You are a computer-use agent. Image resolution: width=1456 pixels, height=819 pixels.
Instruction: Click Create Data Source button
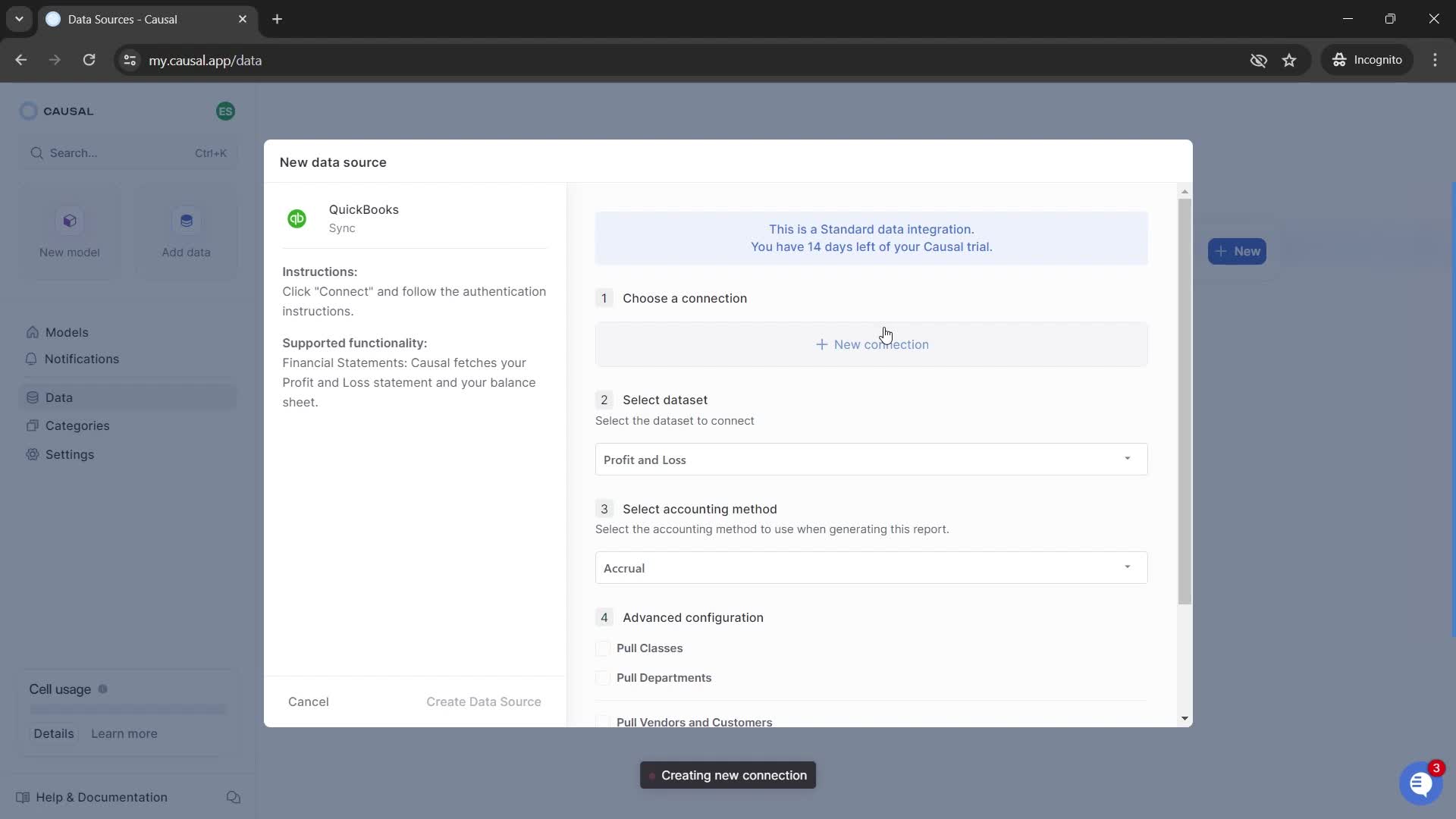pos(484,701)
